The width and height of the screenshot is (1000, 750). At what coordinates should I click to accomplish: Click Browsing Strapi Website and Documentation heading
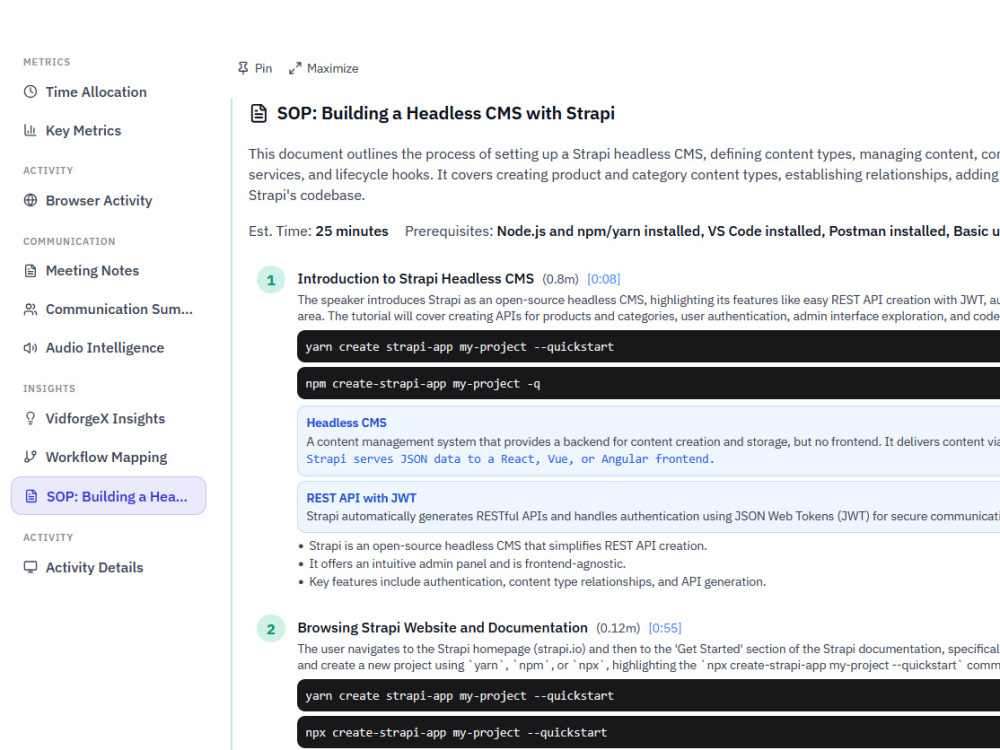coord(442,628)
